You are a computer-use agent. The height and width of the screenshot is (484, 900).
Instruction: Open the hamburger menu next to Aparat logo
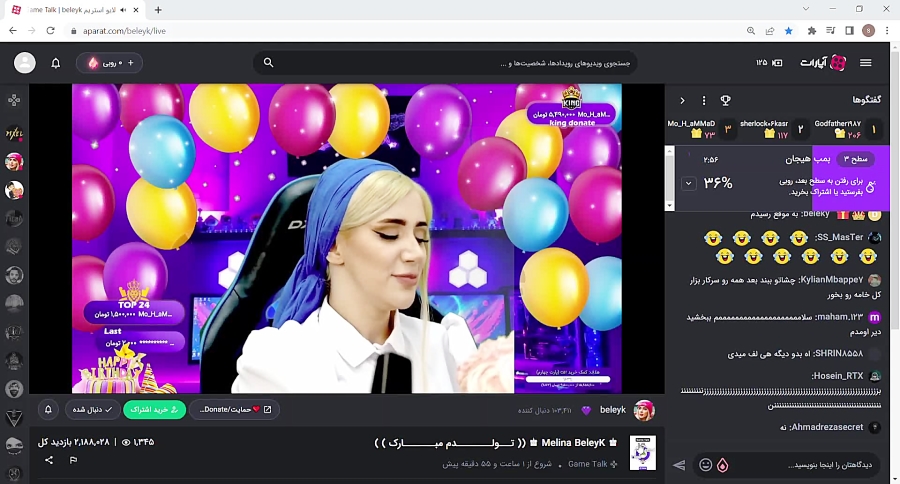866,63
